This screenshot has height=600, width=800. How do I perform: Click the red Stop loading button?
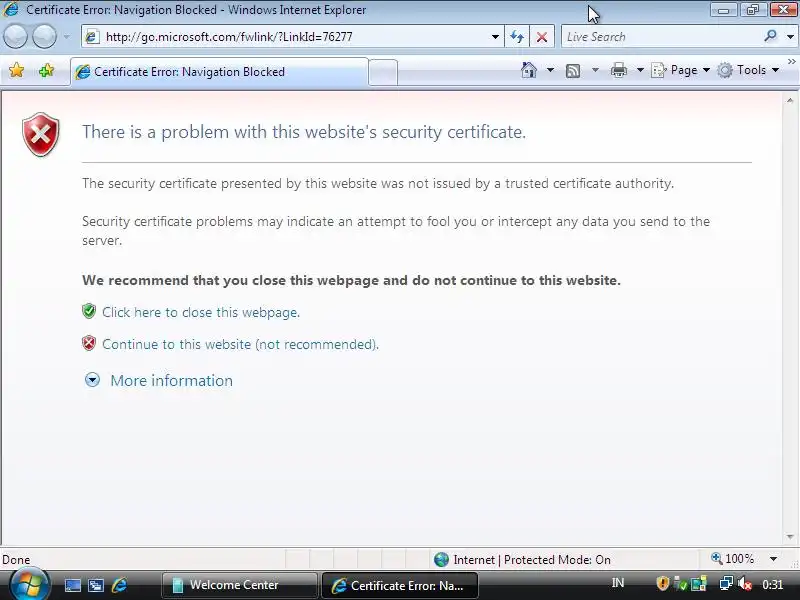coord(542,37)
